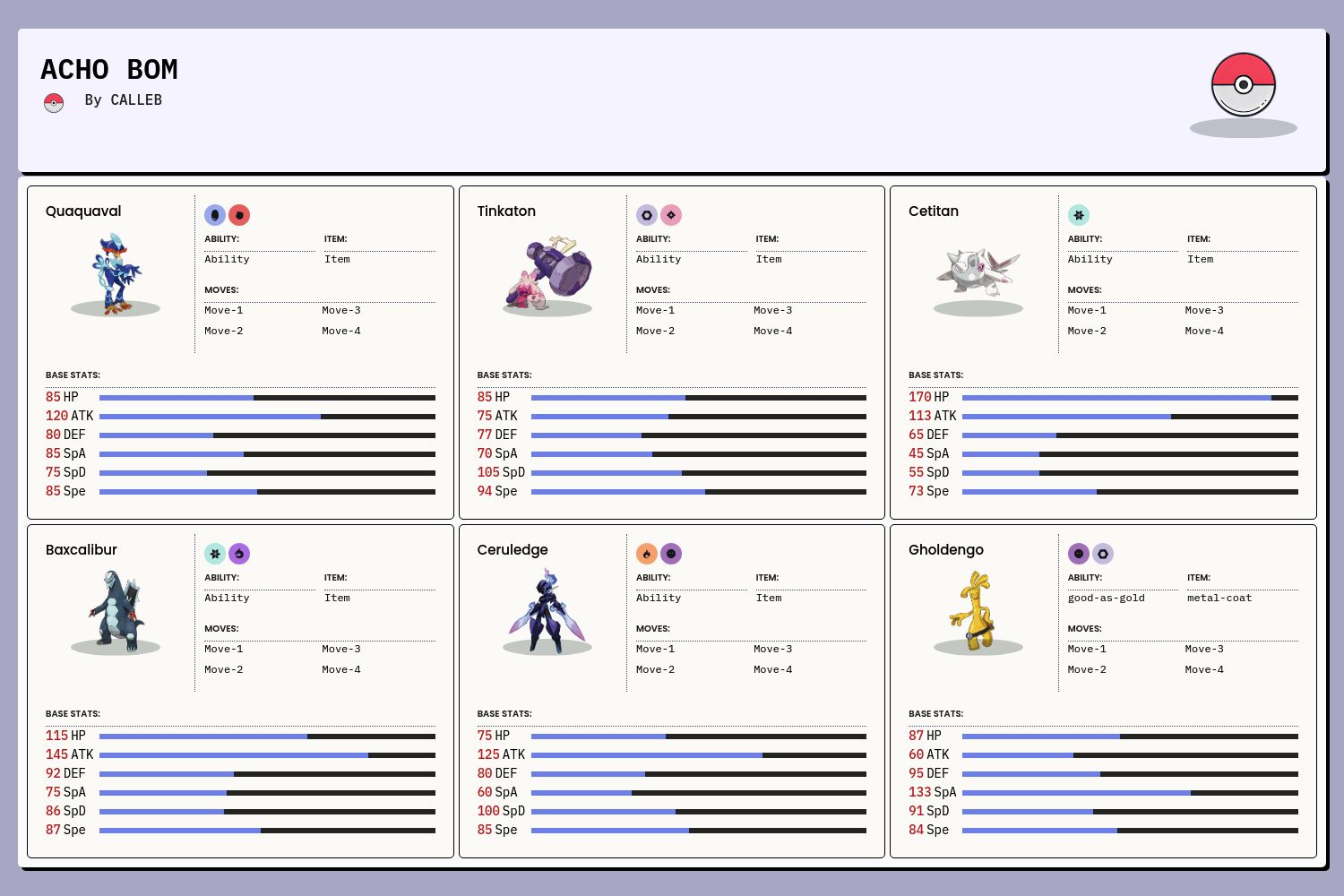Viewport: 1344px width, 896px height.
Task: Click the large Pokéball in the header
Action: coord(1243,85)
